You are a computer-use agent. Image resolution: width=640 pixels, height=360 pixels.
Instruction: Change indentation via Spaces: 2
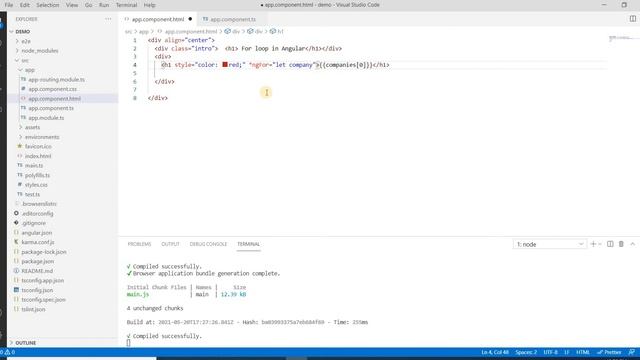click(x=526, y=352)
